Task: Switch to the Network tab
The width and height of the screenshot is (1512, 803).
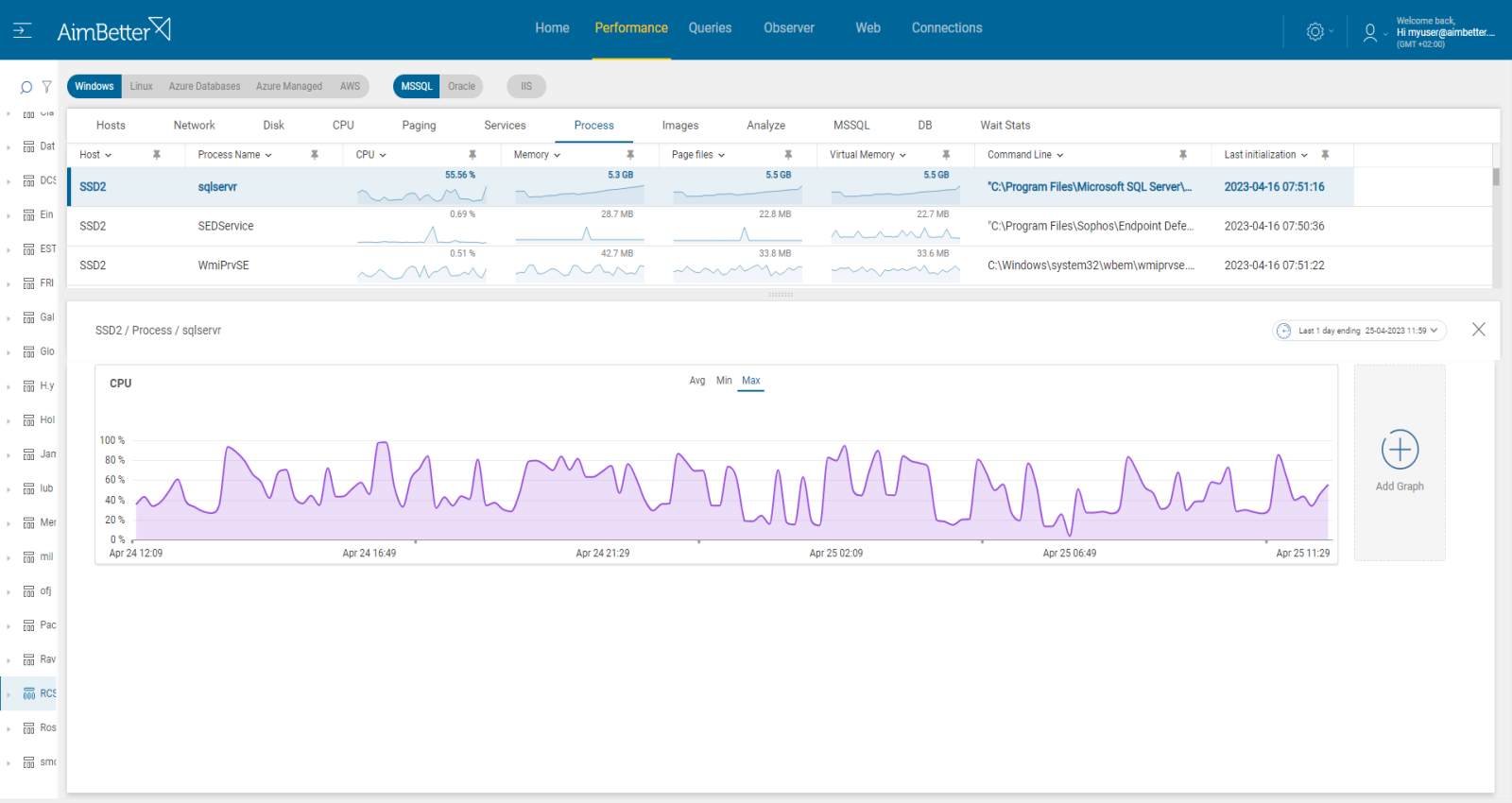Action: pyautogui.click(x=194, y=126)
